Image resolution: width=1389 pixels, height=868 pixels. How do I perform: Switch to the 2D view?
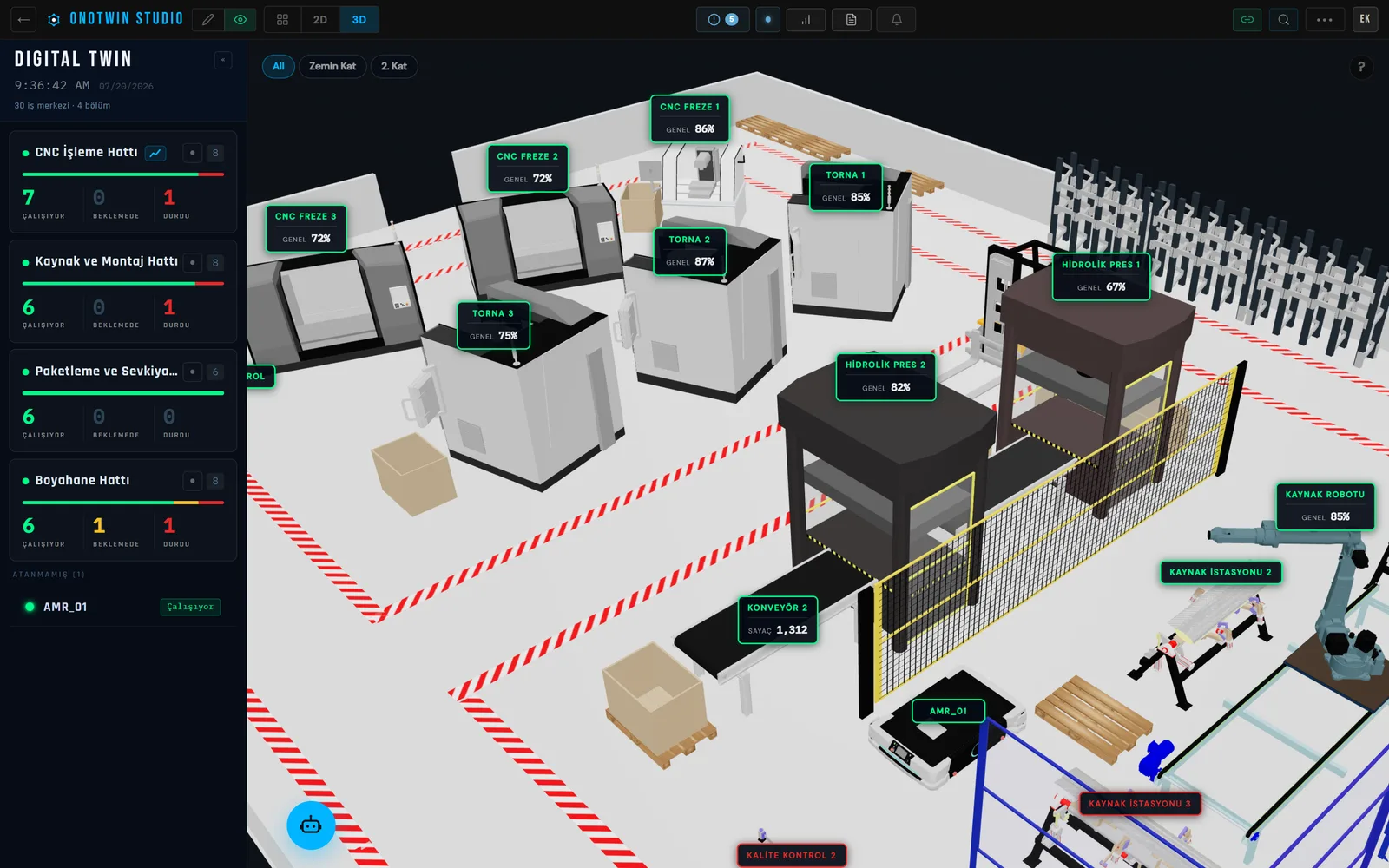tap(320, 19)
